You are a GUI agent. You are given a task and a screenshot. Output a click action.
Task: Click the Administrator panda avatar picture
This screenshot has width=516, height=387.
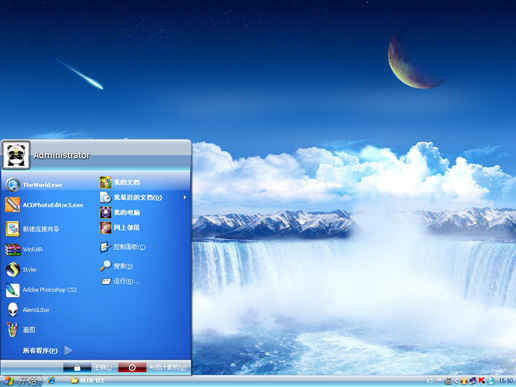pyautogui.click(x=16, y=155)
